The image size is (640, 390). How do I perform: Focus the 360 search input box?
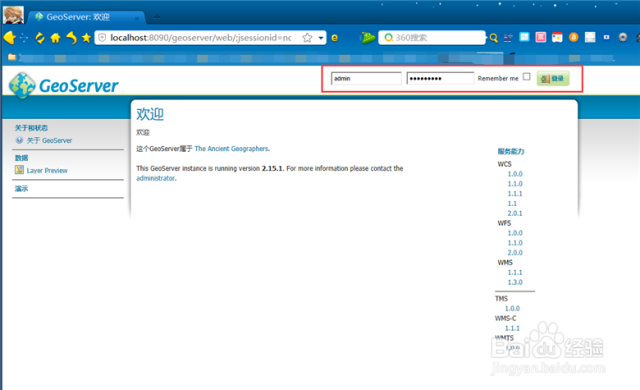432,38
